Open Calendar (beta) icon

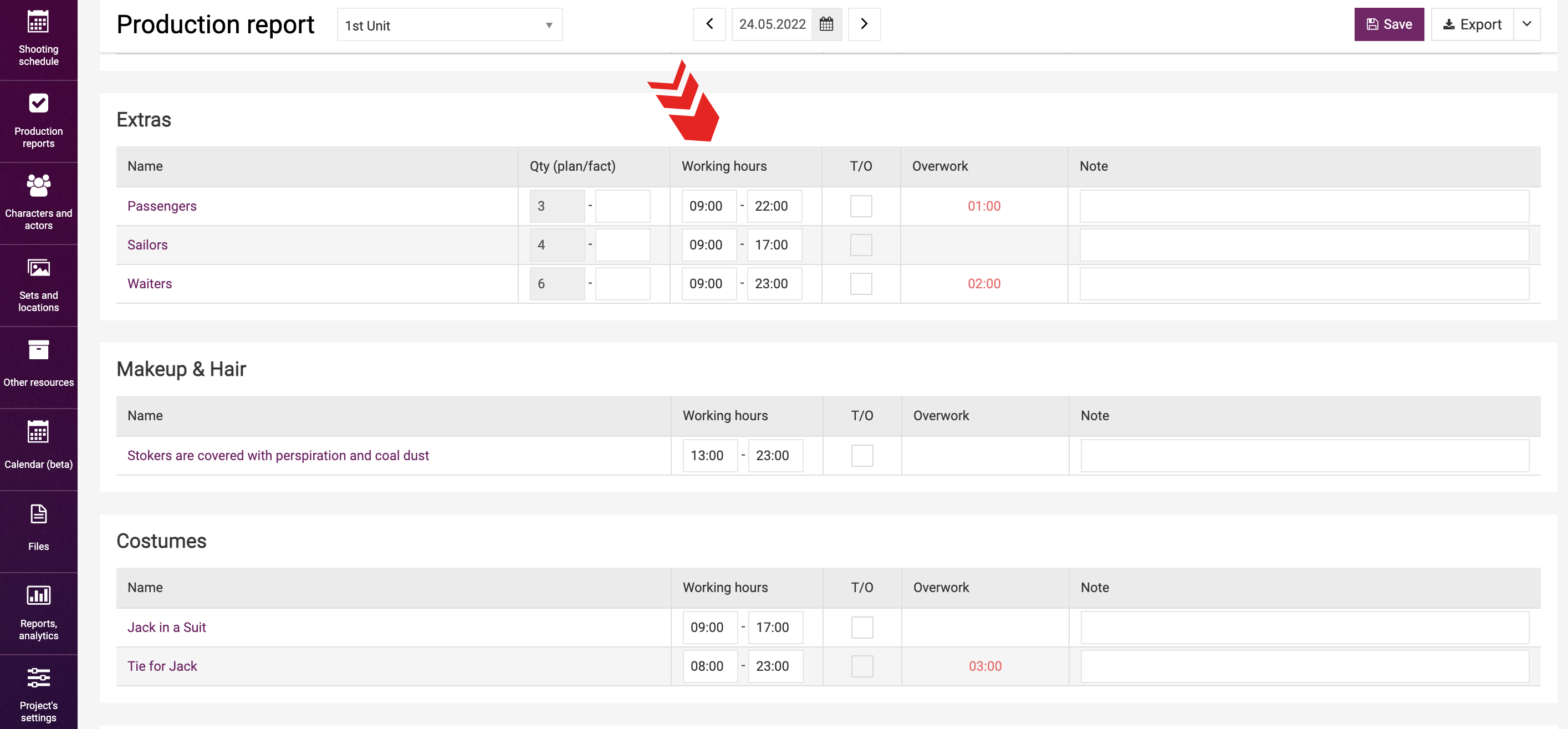coord(38,432)
